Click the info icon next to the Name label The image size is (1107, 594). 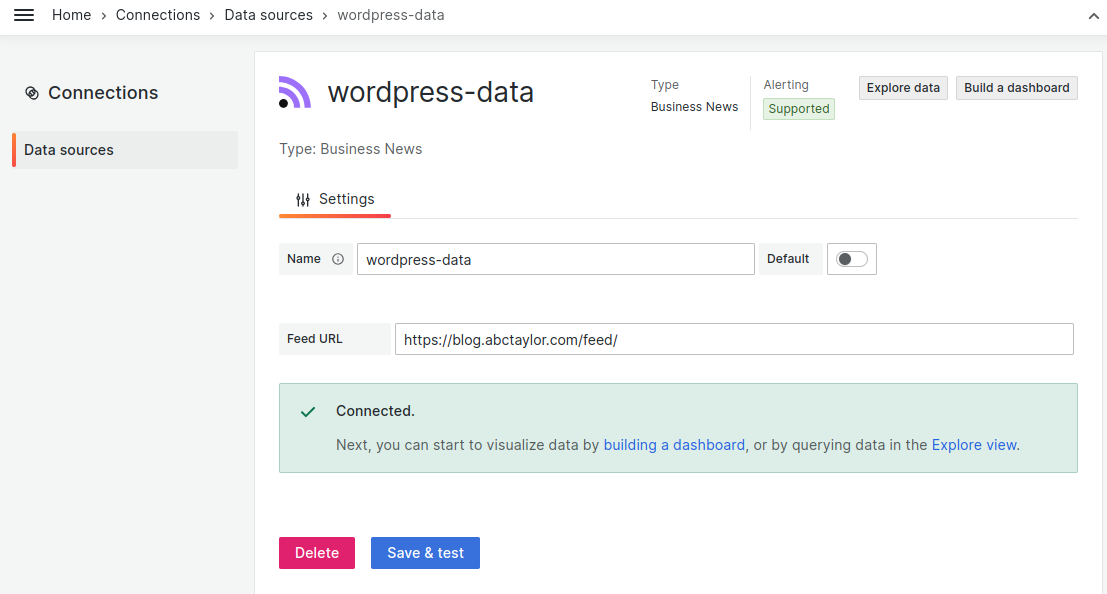[x=338, y=258]
